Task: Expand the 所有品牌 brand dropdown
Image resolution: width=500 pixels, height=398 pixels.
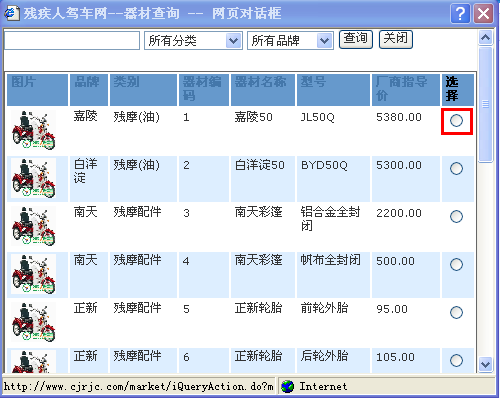Action: coord(324,41)
